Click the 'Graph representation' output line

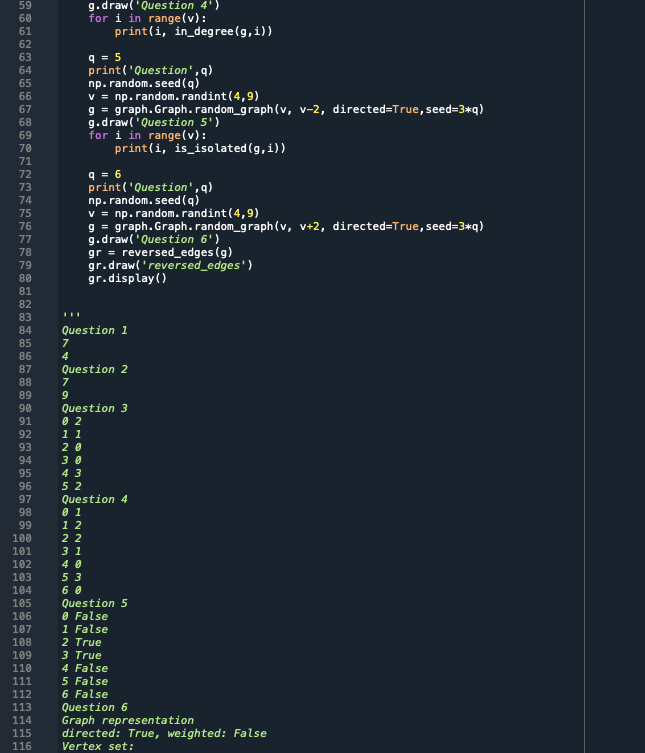(x=128, y=720)
